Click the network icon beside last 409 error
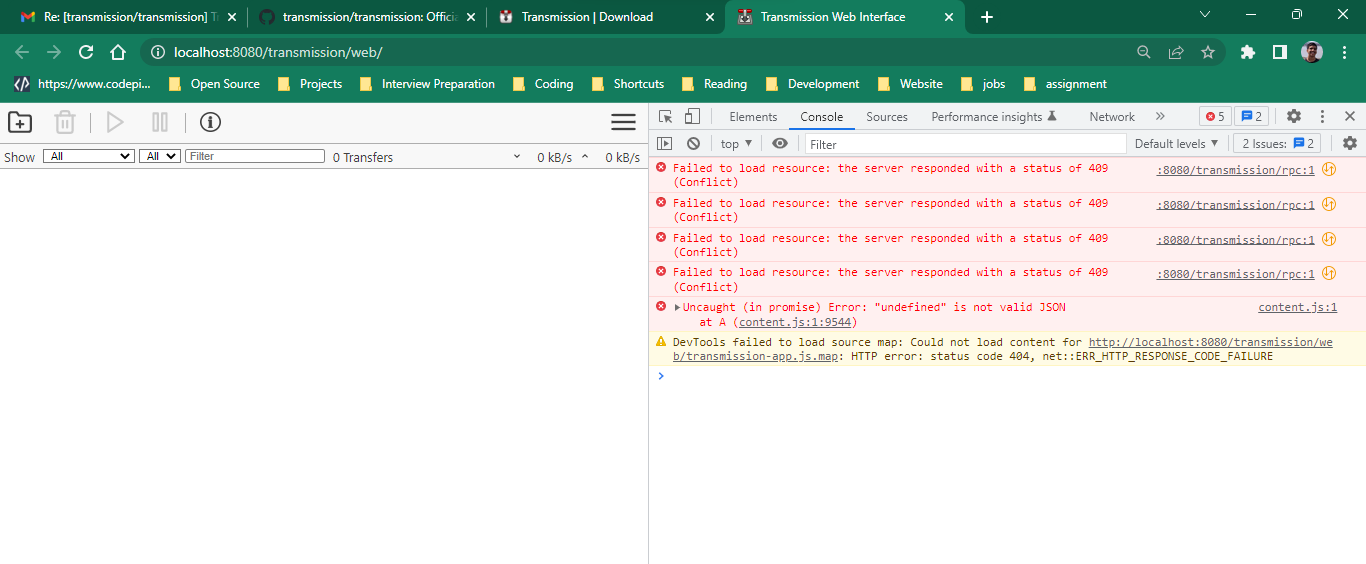 click(1329, 273)
